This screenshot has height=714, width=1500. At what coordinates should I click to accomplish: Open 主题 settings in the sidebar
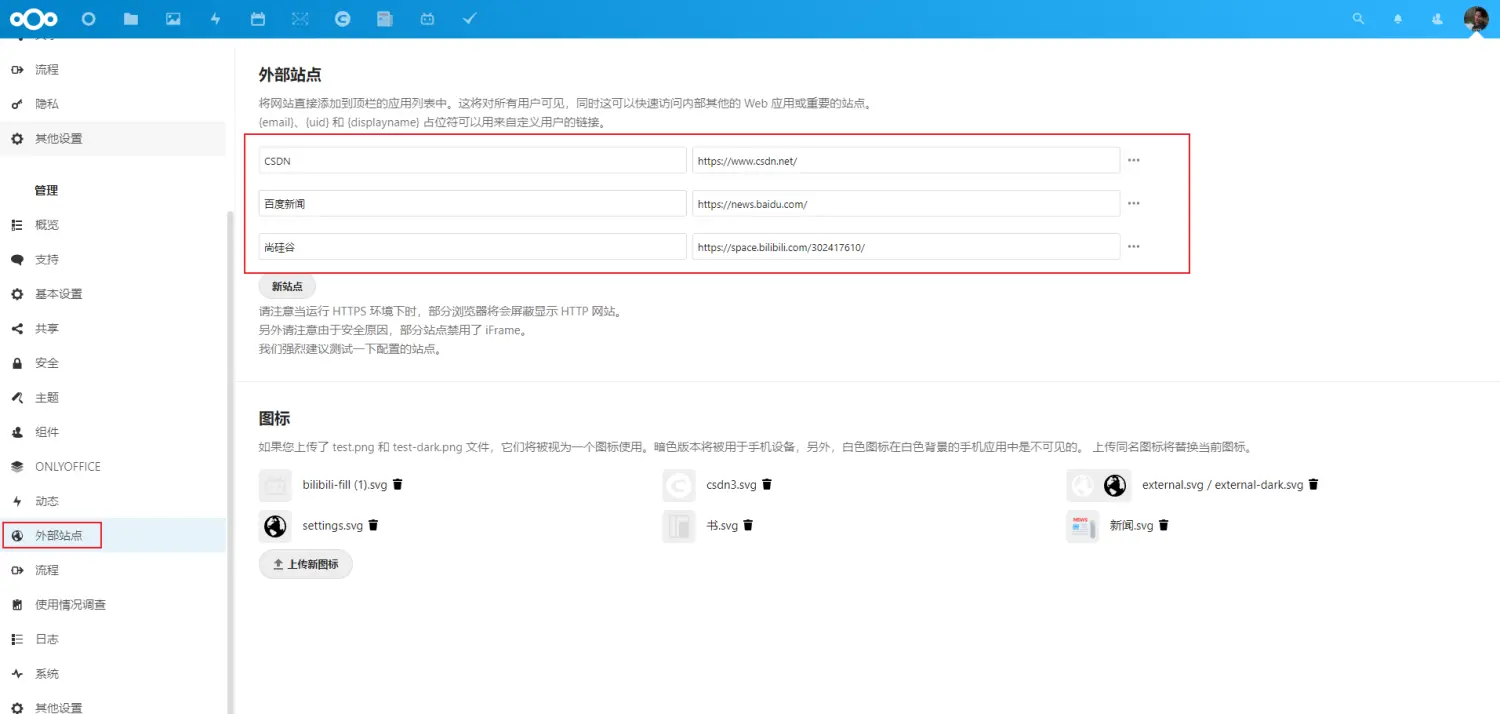click(113, 397)
